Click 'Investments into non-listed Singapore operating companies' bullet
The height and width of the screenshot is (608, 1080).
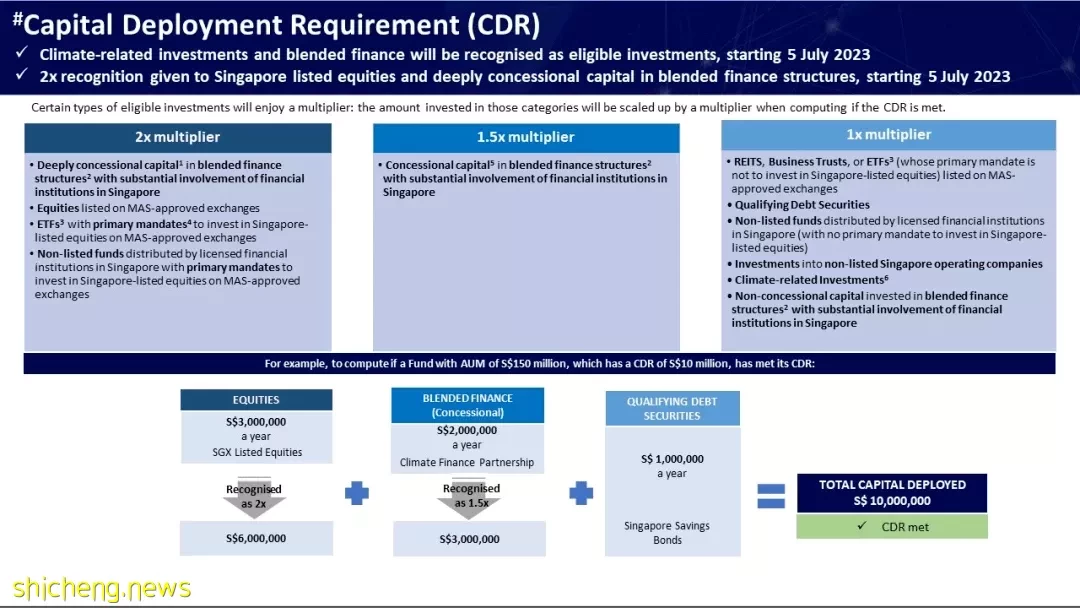pos(885,264)
